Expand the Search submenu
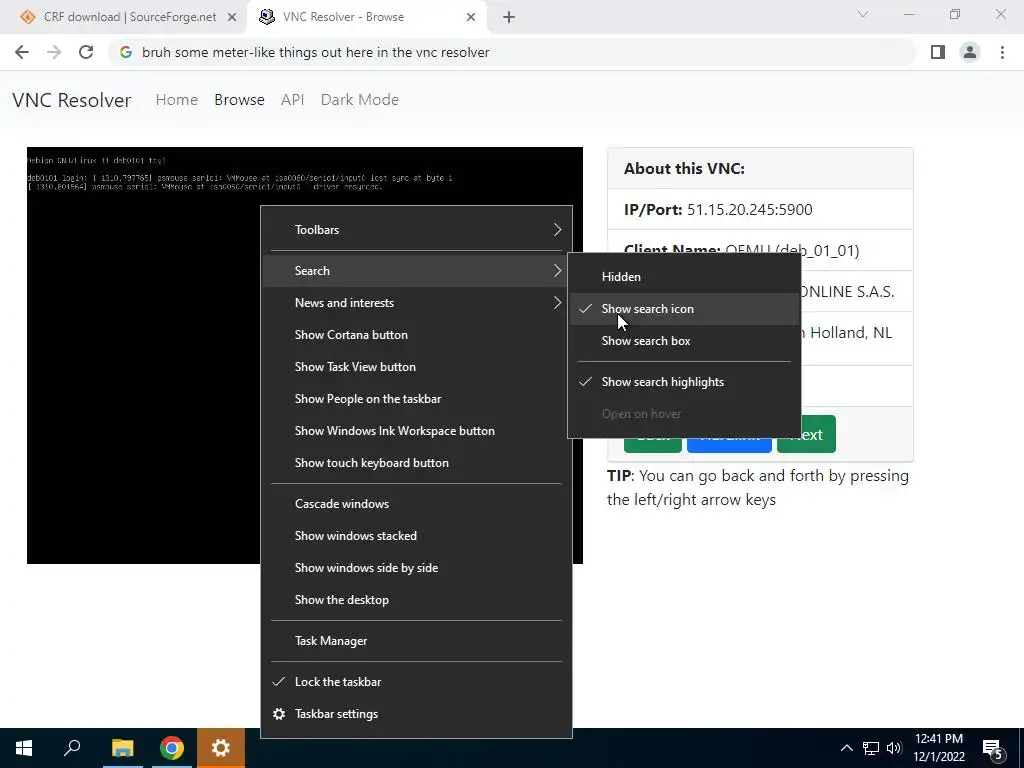This screenshot has height=768, width=1024. [416, 270]
